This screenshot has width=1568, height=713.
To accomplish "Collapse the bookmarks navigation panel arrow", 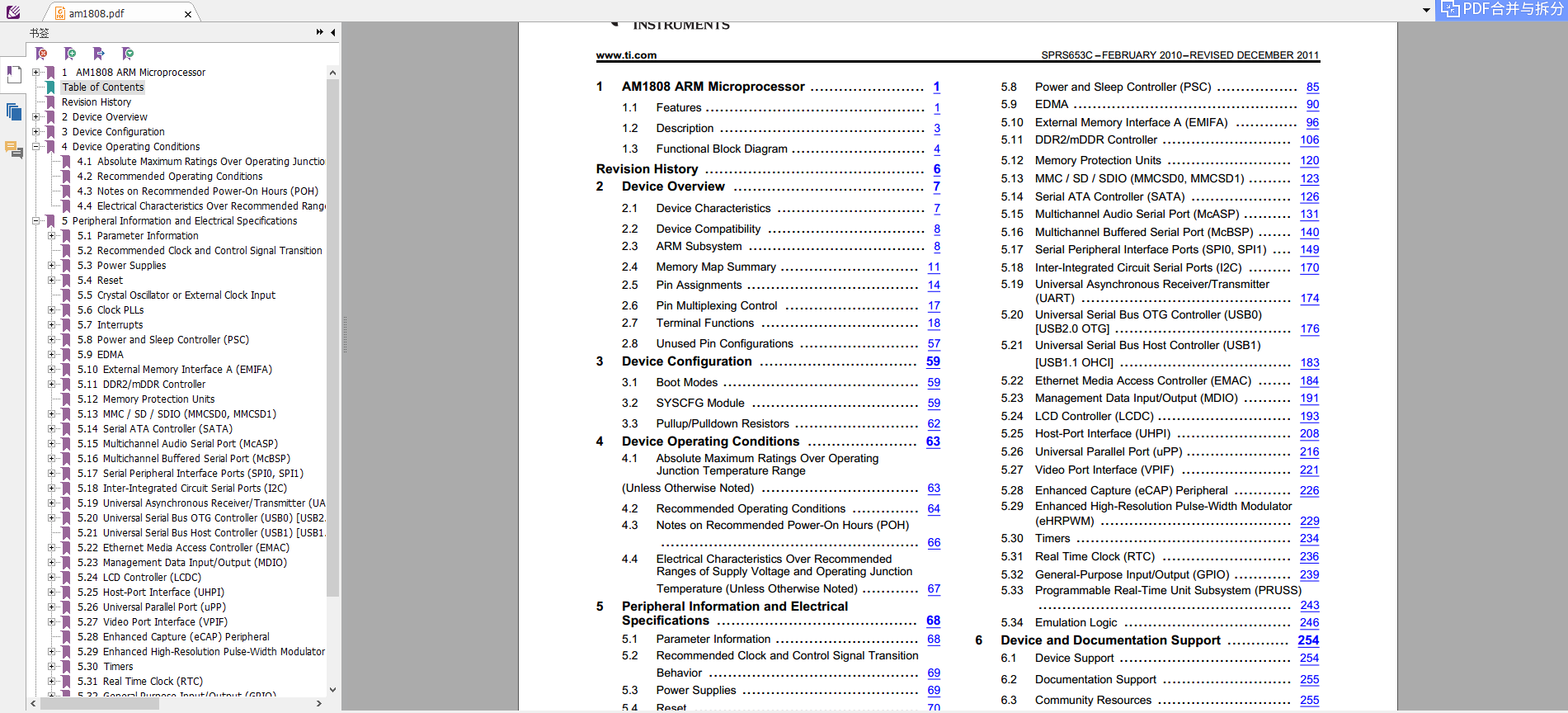I will click(332, 32).
